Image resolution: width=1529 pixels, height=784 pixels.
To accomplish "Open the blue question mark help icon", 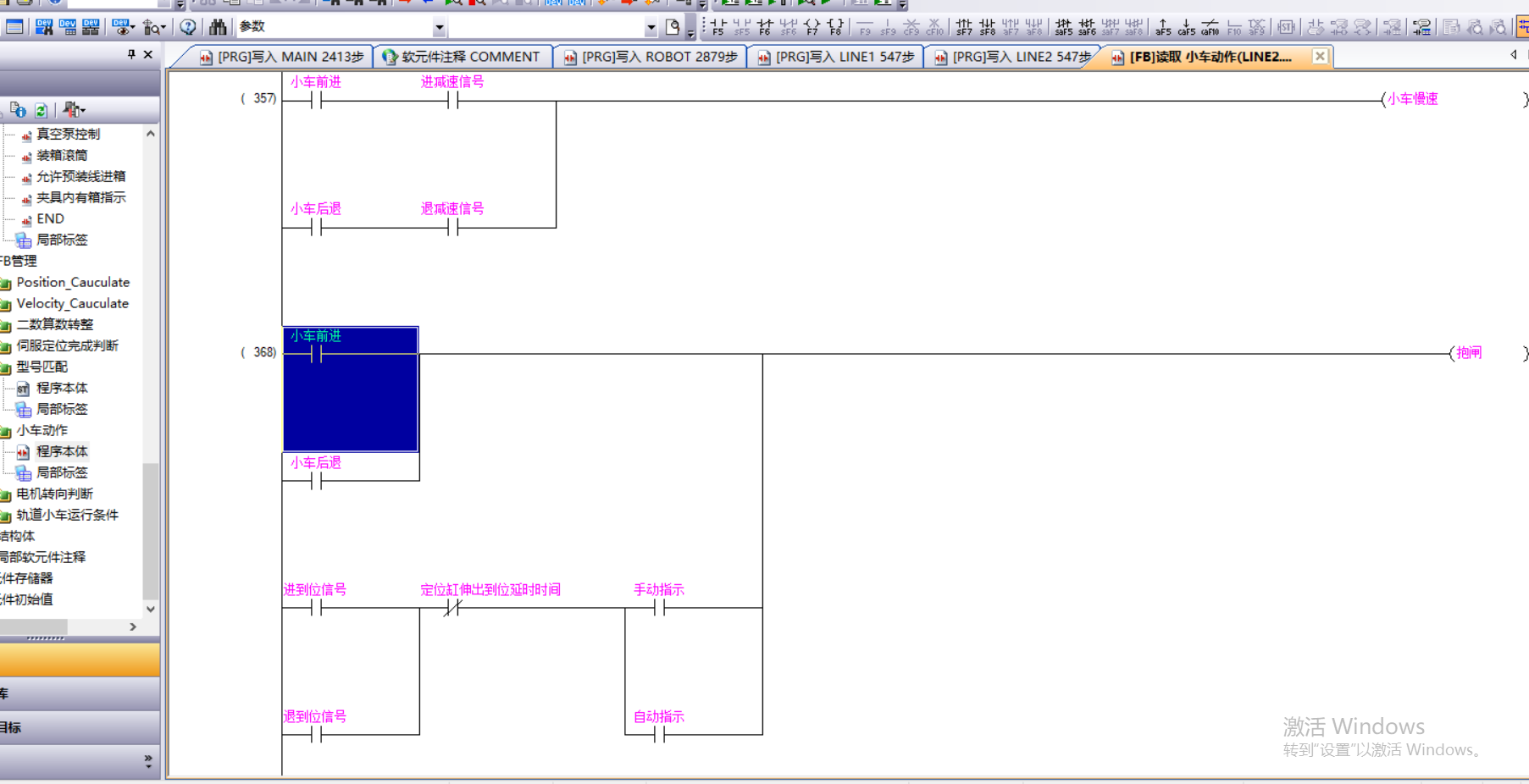I will point(188,27).
